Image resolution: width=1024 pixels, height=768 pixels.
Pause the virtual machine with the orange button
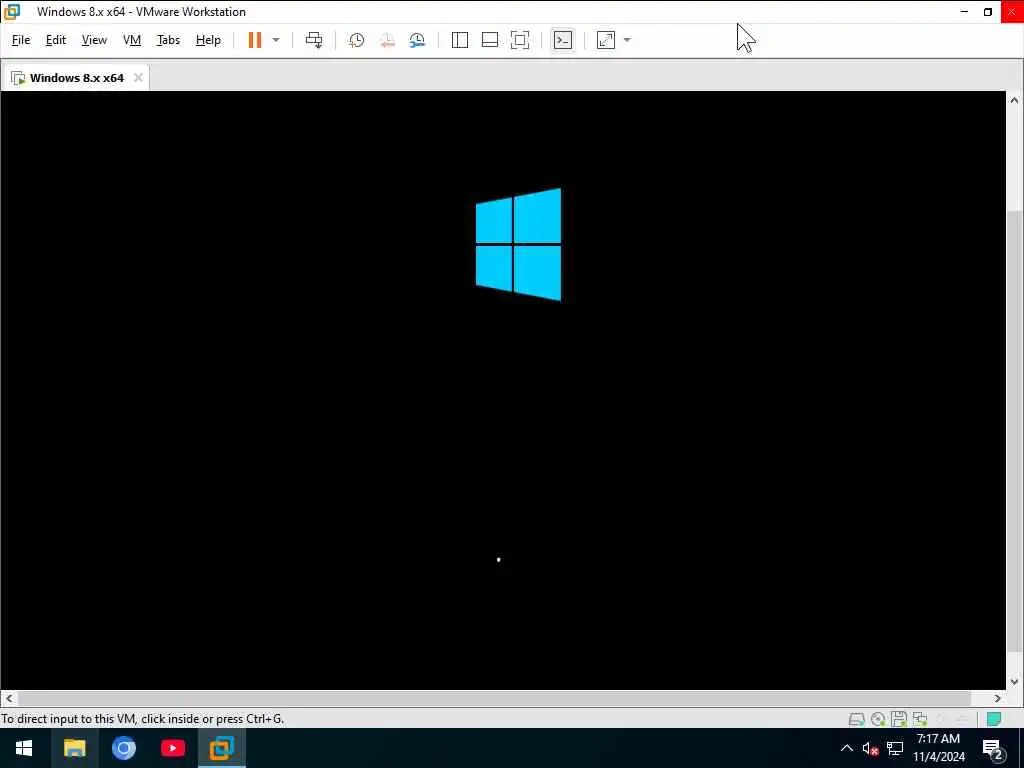(x=255, y=40)
